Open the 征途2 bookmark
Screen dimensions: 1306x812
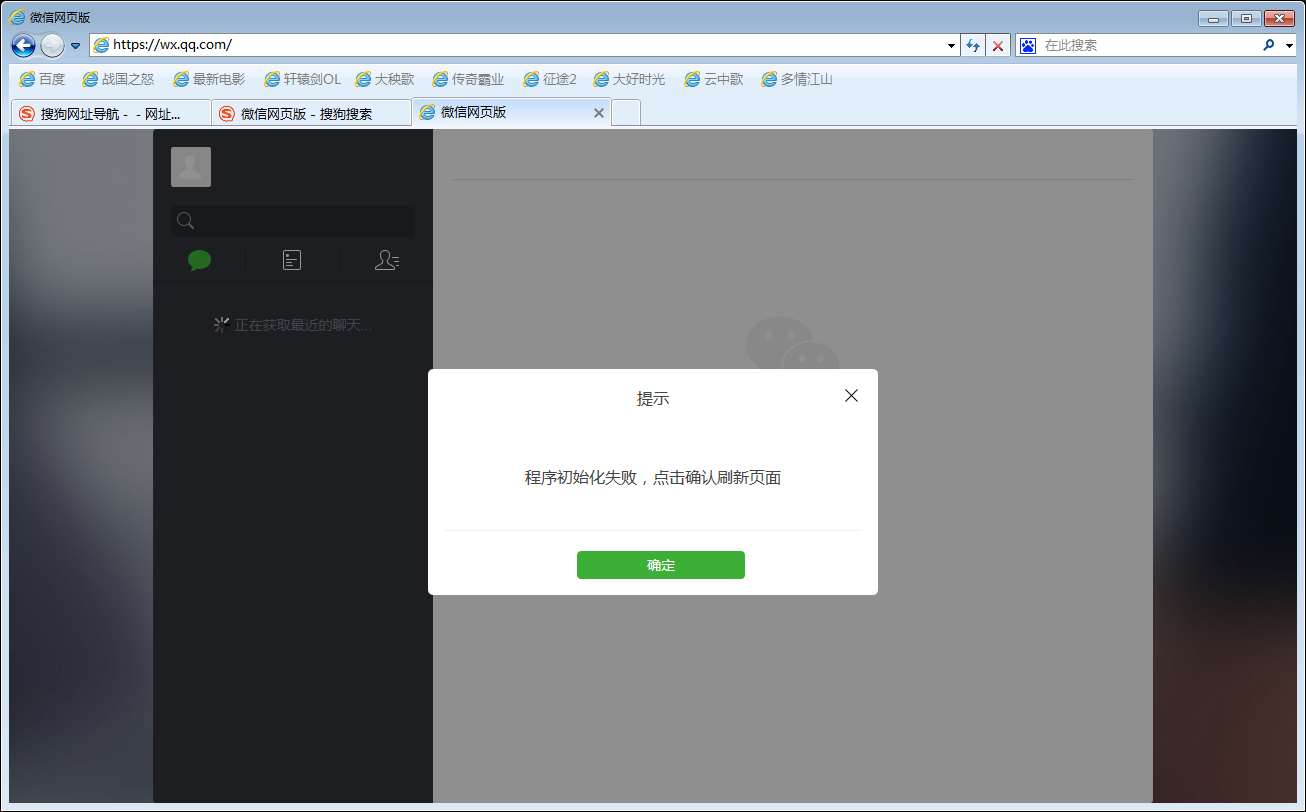tap(550, 79)
